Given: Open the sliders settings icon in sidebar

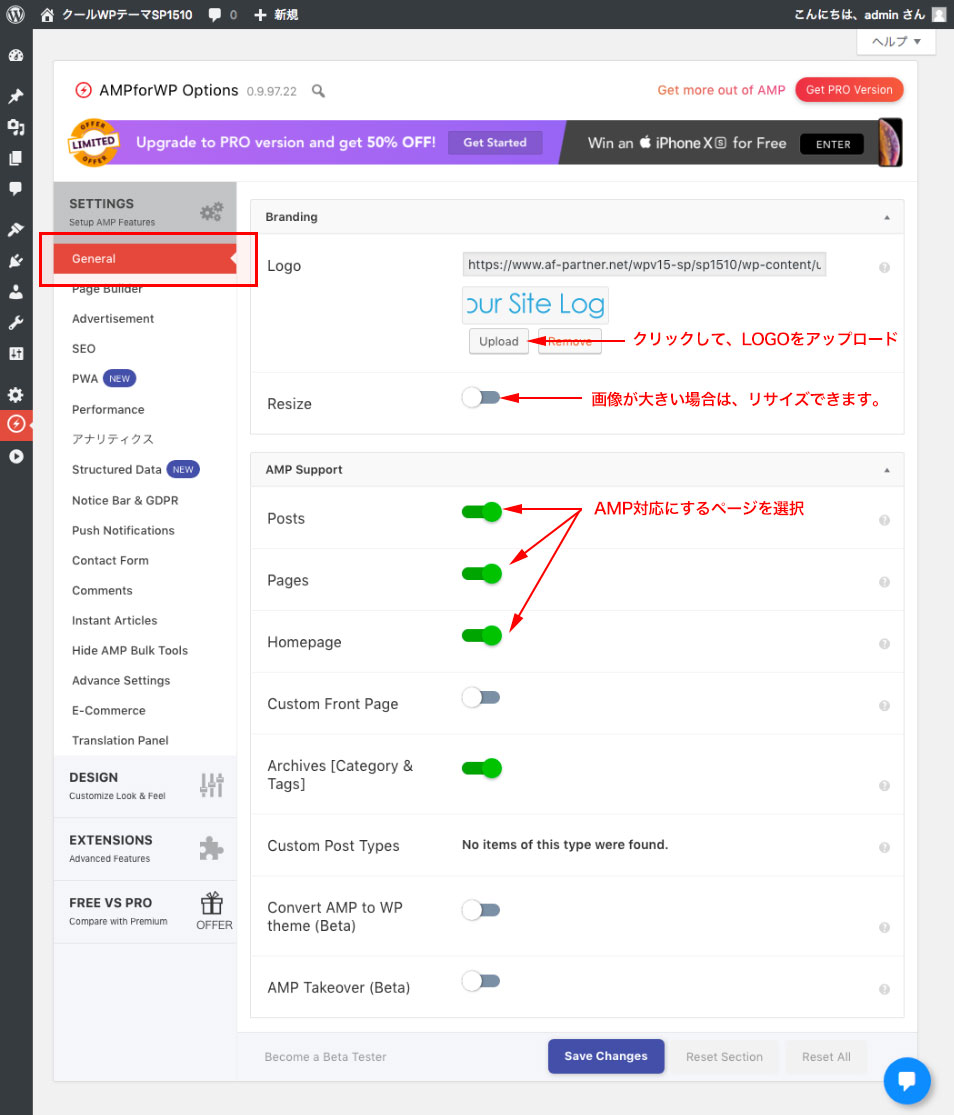Looking at the screenshot, I should tap(16, 353).
